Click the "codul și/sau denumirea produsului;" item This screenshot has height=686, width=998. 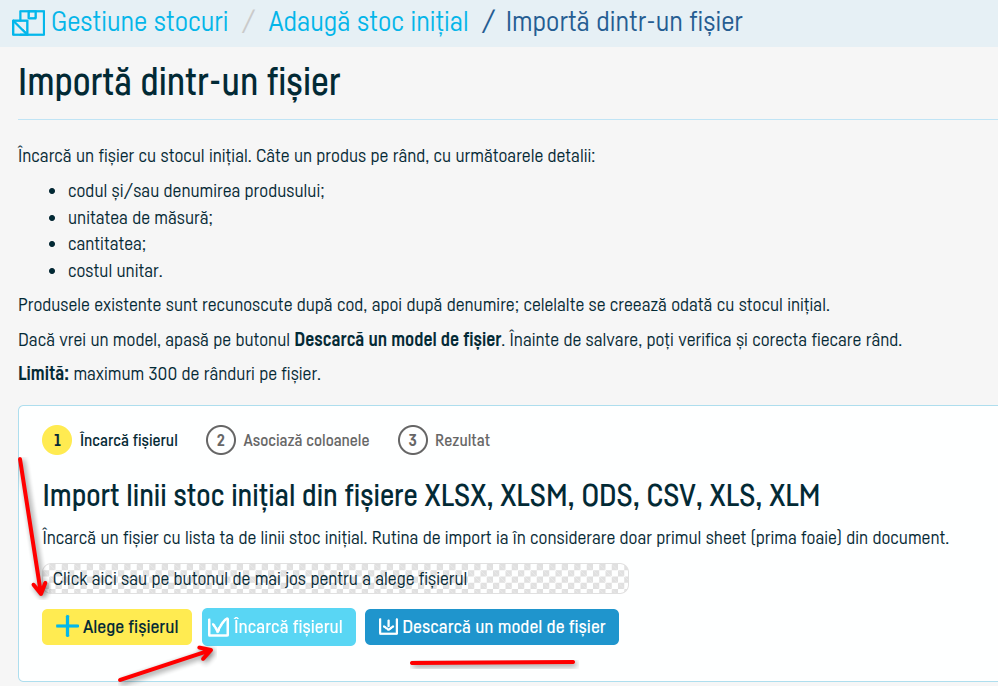(x=196, y=191)
